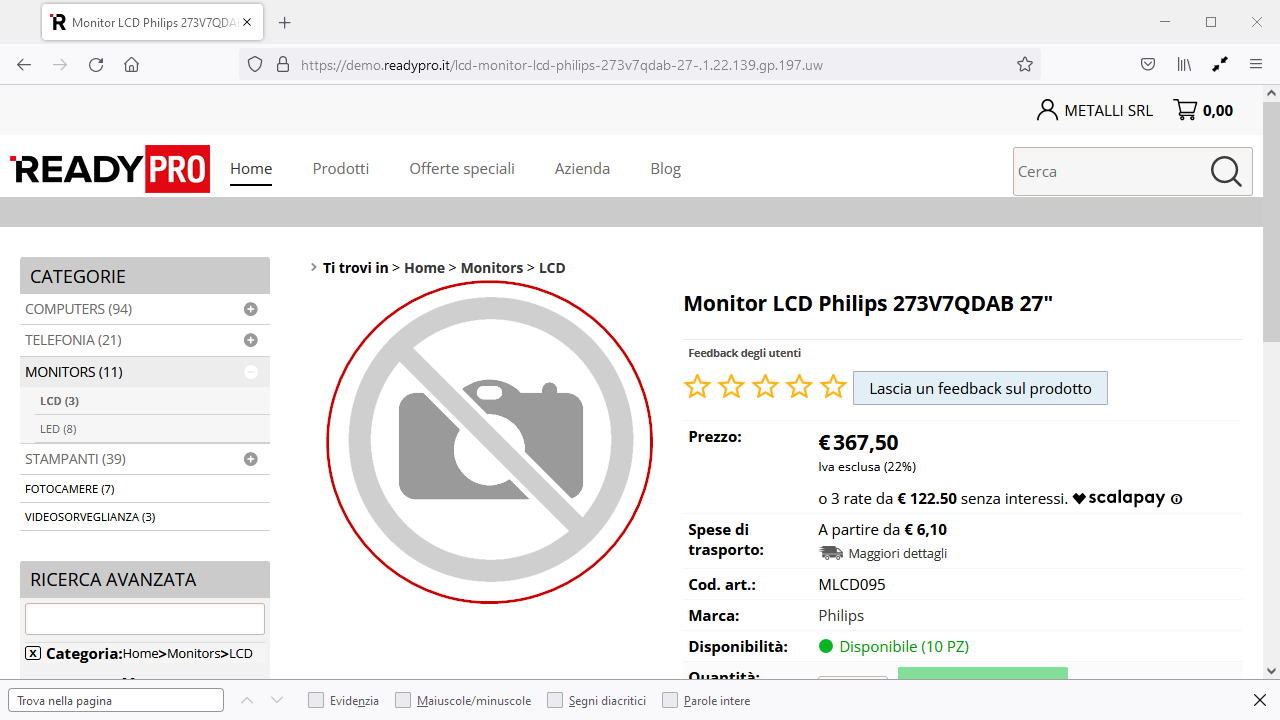
Task: Collapse the MONITORS category
Action: (x=251, y=372)
